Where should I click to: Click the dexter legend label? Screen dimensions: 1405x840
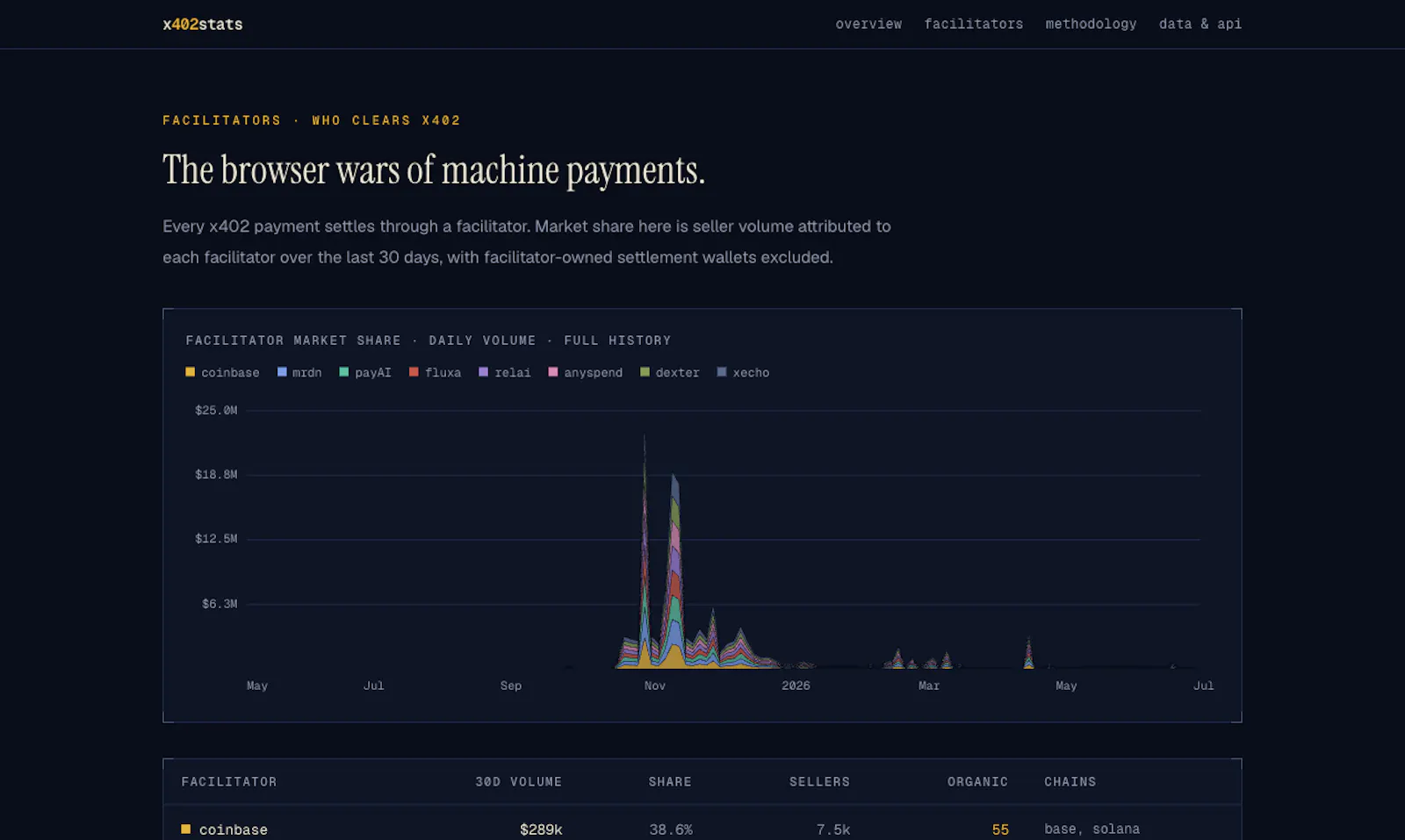pyautogui.click(x=677, y=373)
